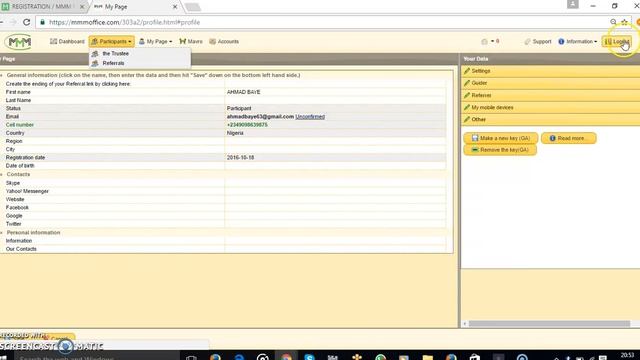Click the Cell number label
The width and height of the screenshot is (640, 360).
click(20, 125)
